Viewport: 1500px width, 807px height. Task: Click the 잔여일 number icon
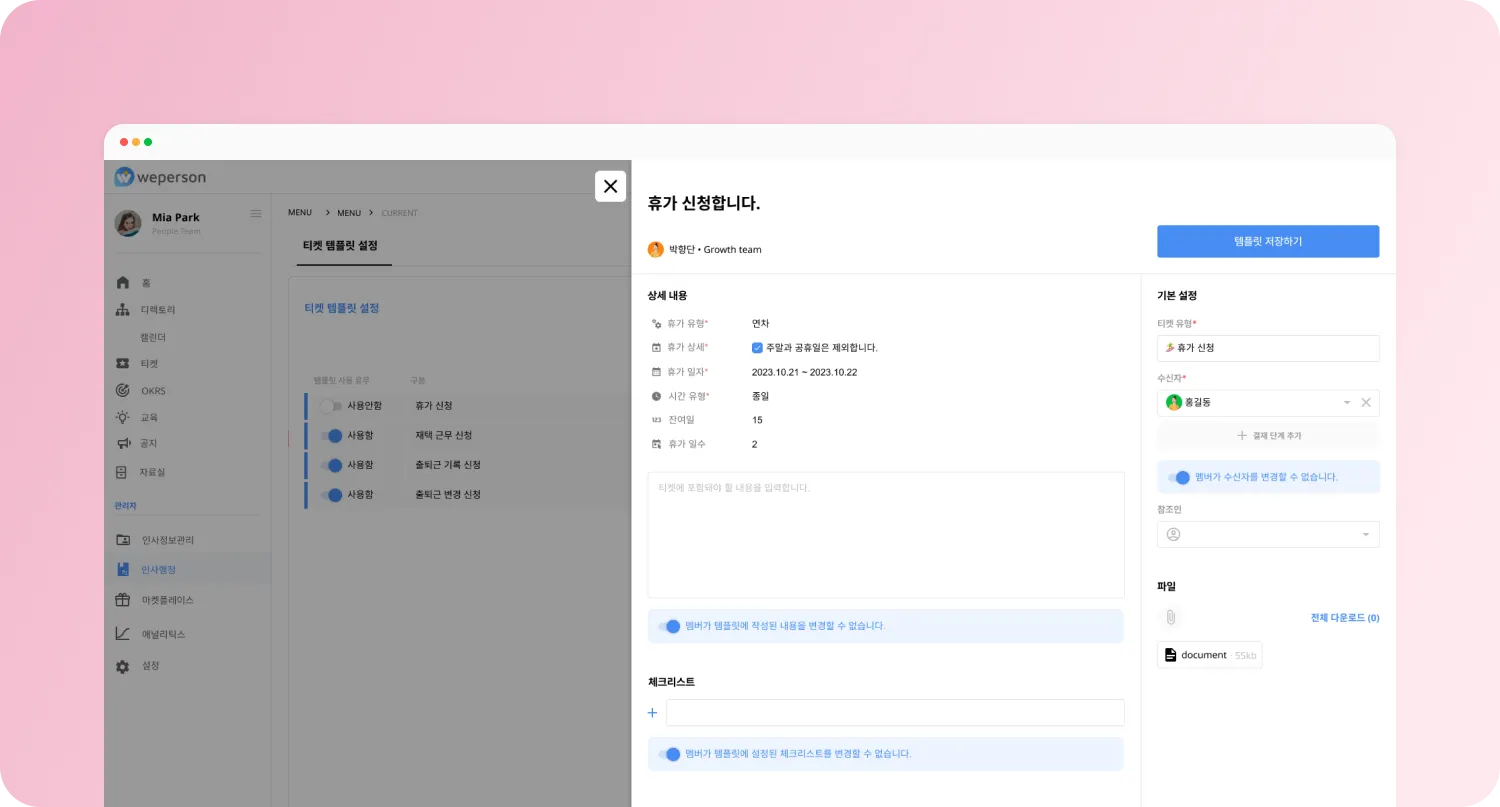[x=656, y=420]
